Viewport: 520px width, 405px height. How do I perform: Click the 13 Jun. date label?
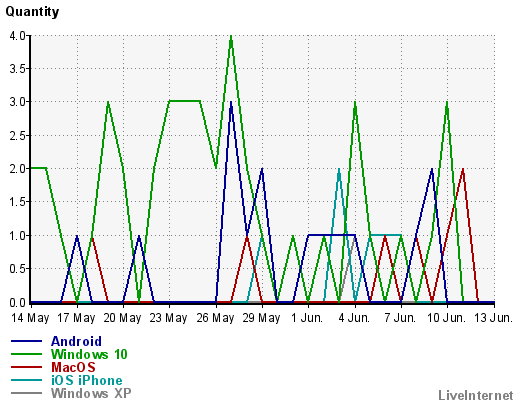click(493, 318)
